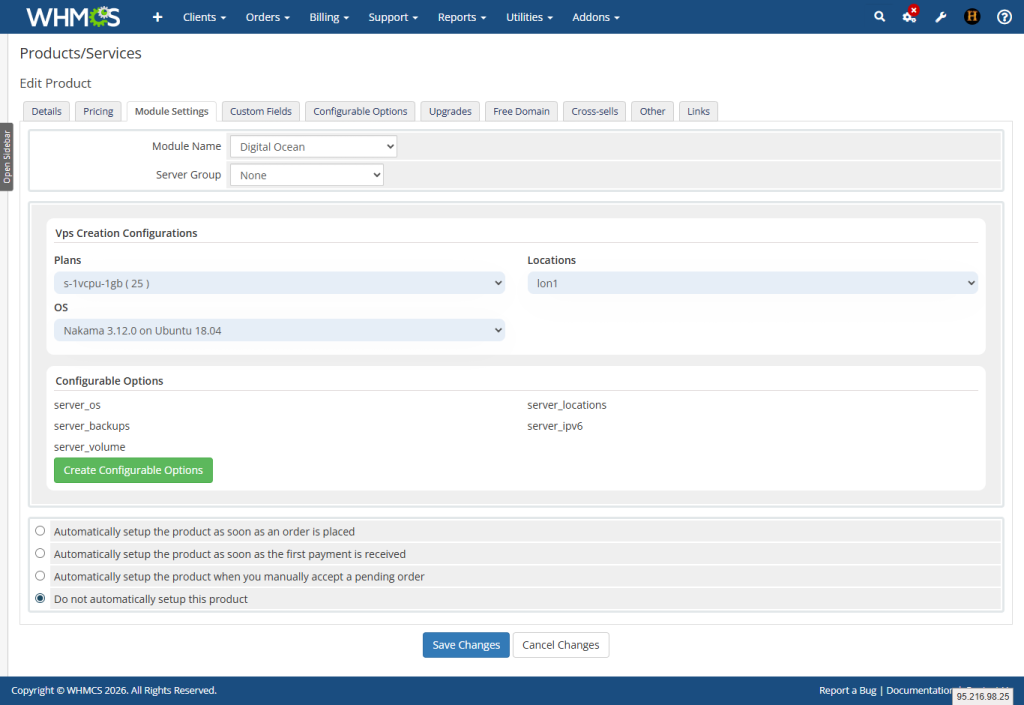This screenshot has height=705, width=1024.
Task: Open the server_os configurable option link
Action: (77, 405)
